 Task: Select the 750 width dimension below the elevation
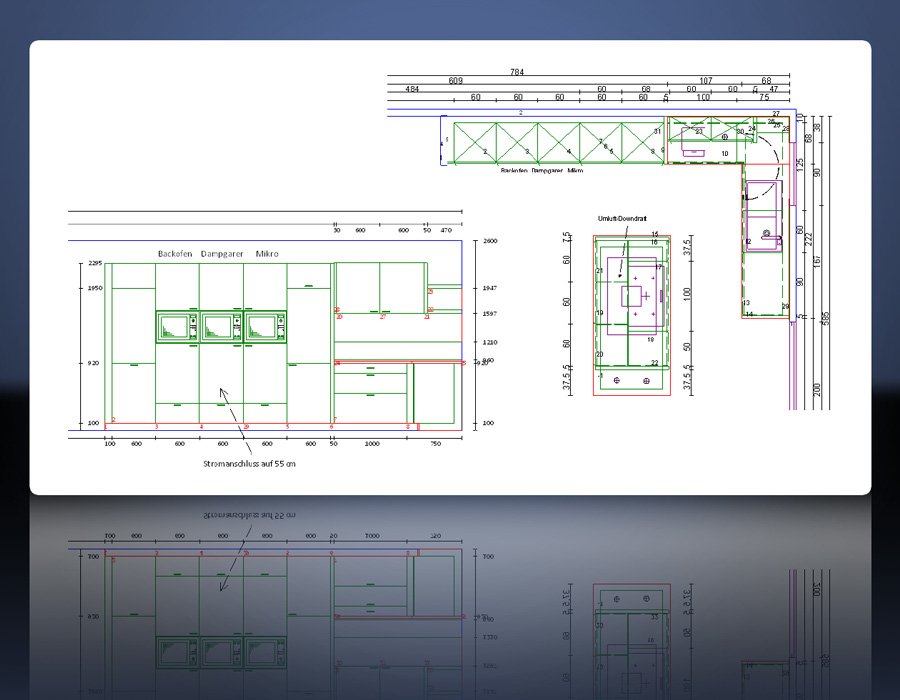point(436,444)
